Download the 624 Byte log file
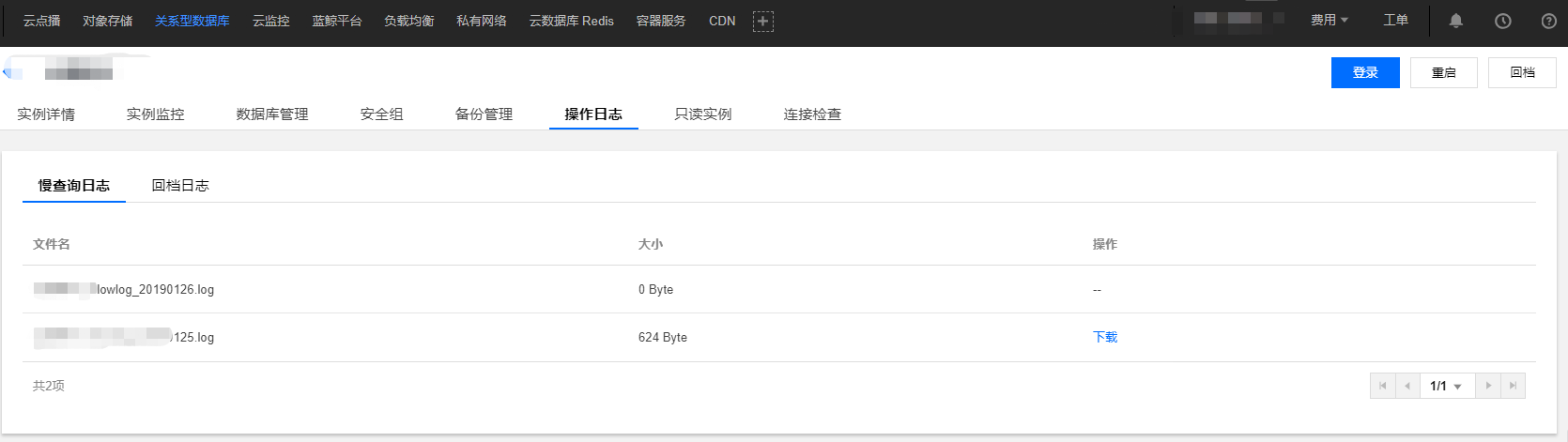This screenshot has width=1568, height=442. click(x=1105, y=337)
